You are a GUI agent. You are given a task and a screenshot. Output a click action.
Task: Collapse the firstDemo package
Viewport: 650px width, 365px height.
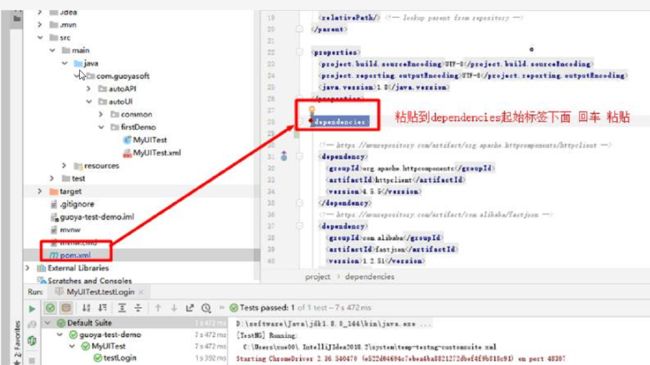[x=101, y=127]
